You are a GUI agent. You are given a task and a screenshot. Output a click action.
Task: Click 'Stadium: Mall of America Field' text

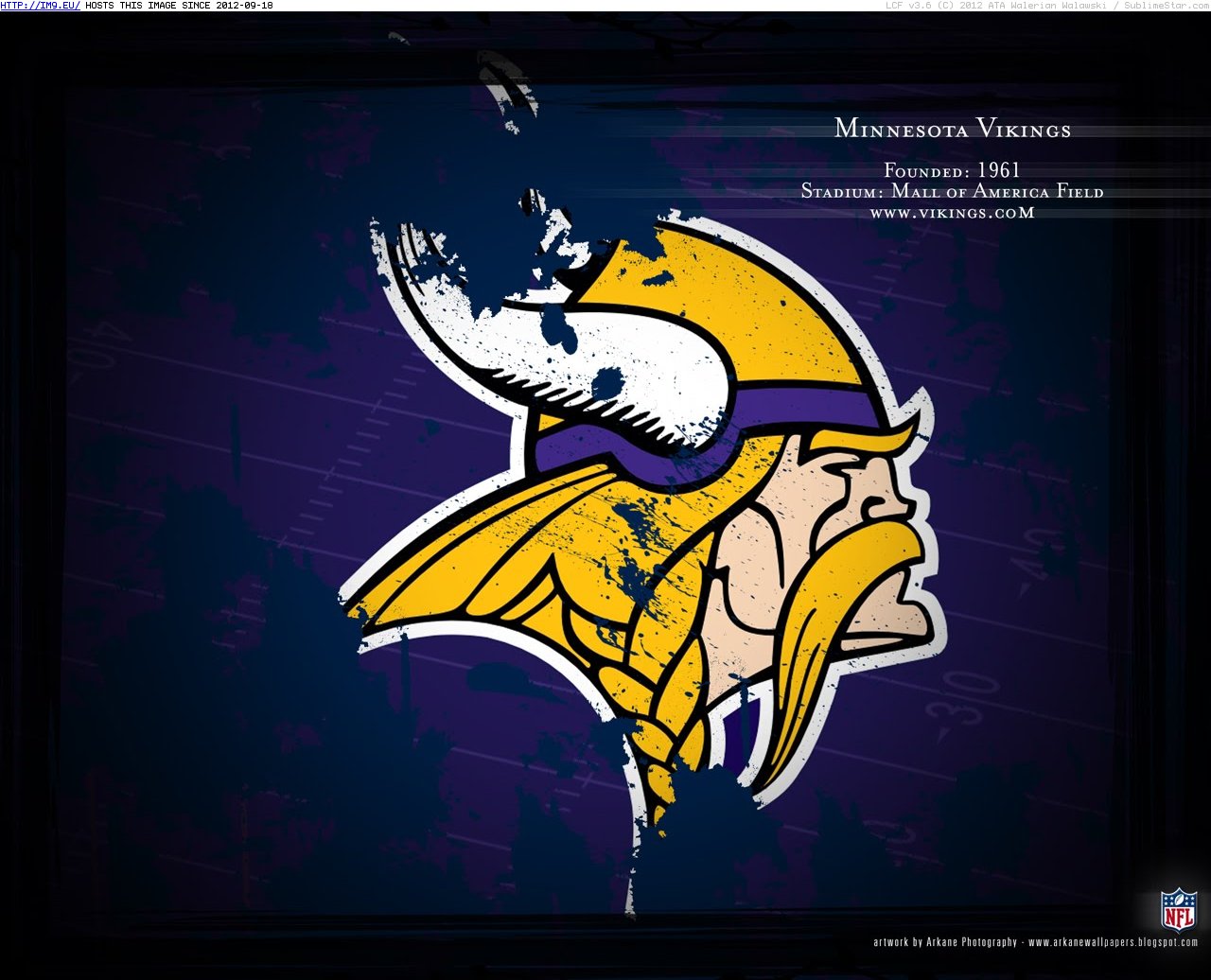coord(952,192)
